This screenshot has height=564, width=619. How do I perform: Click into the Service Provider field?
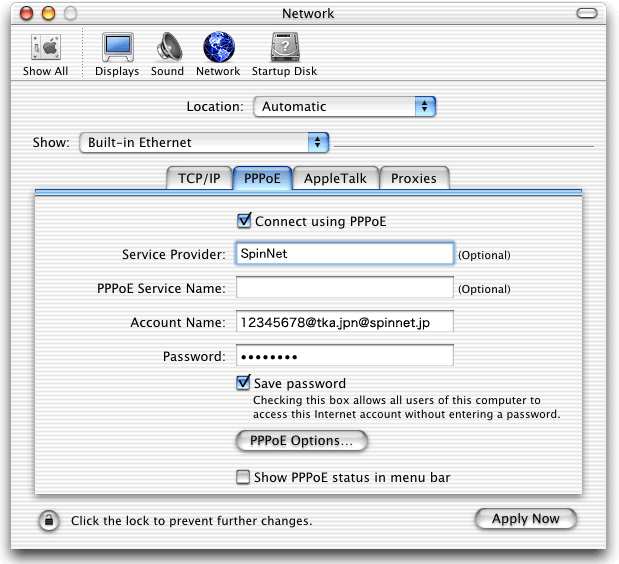click(x=345, y=253)
